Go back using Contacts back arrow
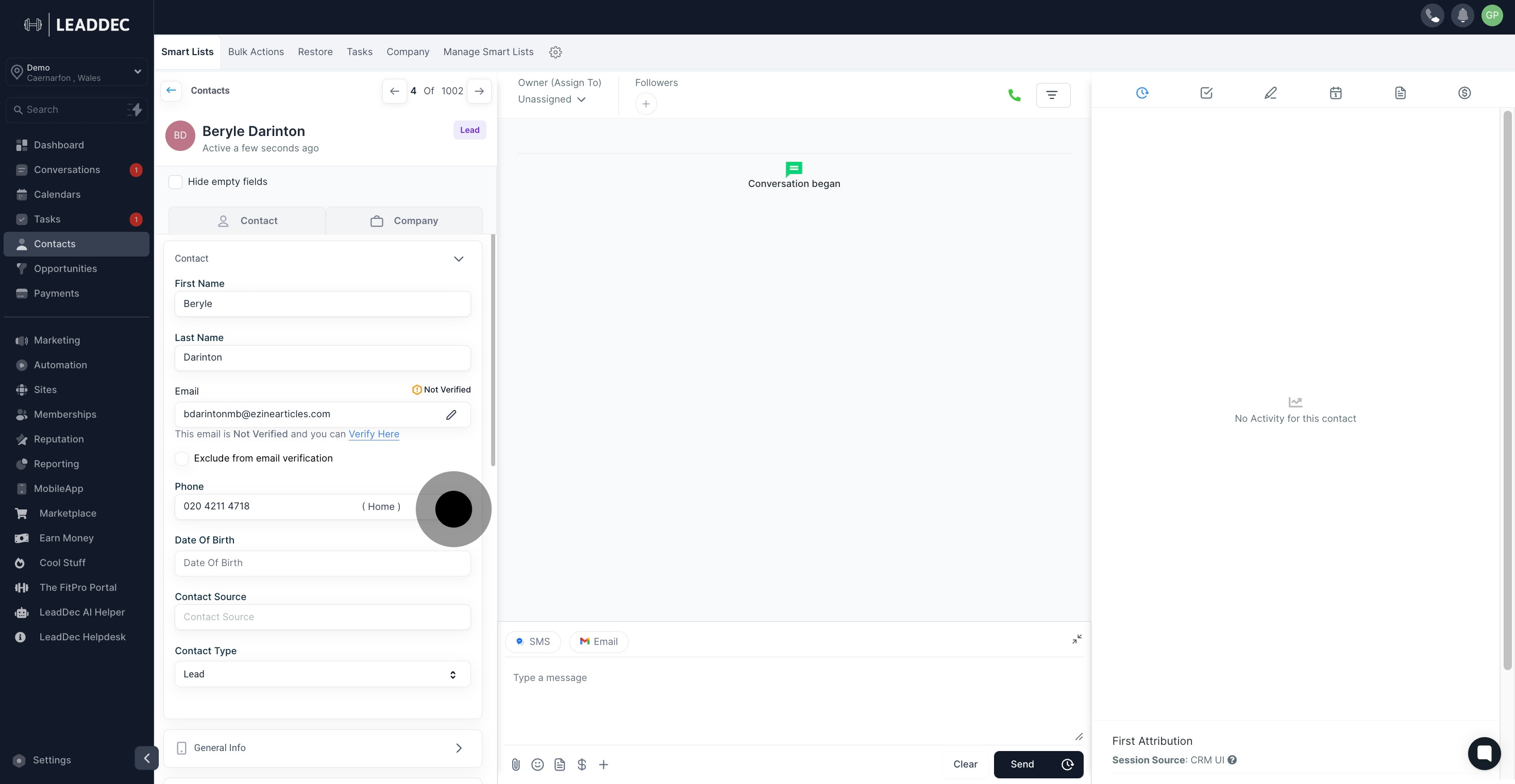Screen dimensions: 1515x784 click(171, 91)
